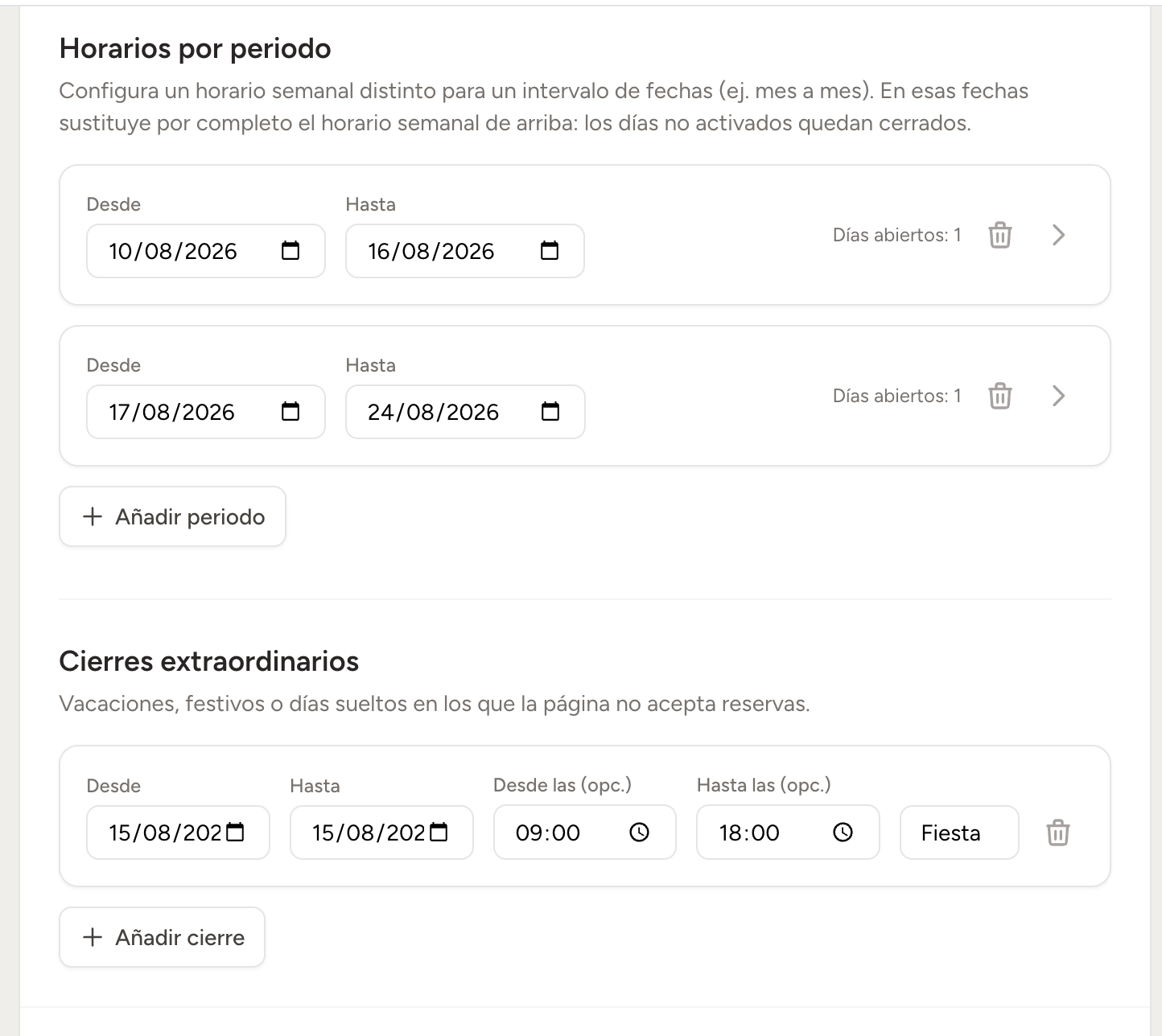Screen dimensions: 1162x1036
Task: Edit the Hasta las 18:00 time field
Action: tap(788, 832)
